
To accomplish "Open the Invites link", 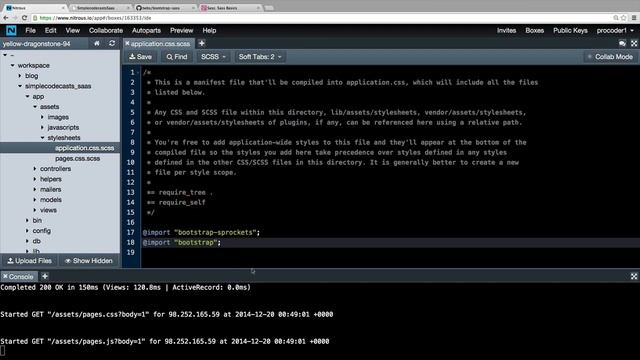I will click(x=506, y=31).
